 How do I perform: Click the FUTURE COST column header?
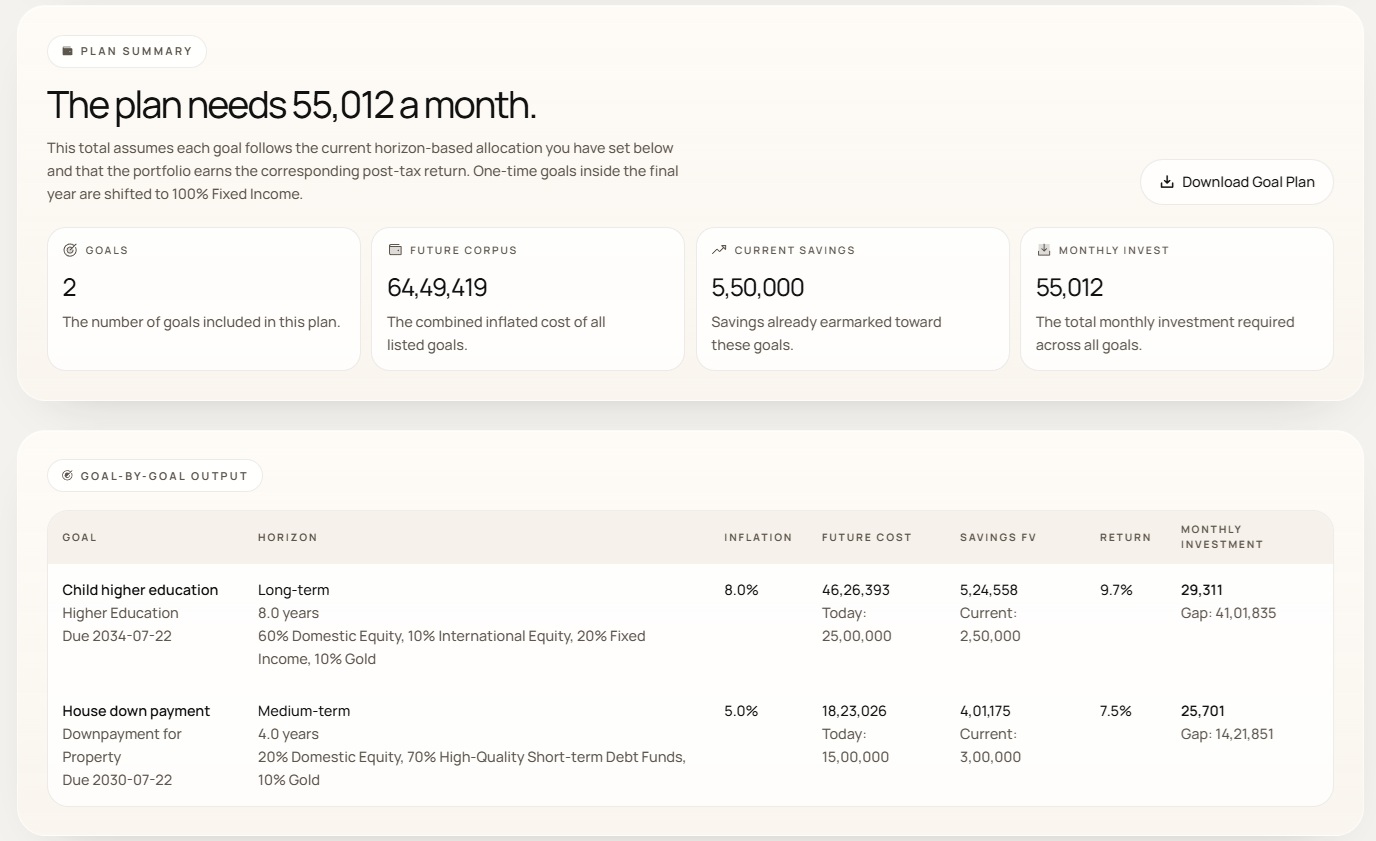coord(867,537)
